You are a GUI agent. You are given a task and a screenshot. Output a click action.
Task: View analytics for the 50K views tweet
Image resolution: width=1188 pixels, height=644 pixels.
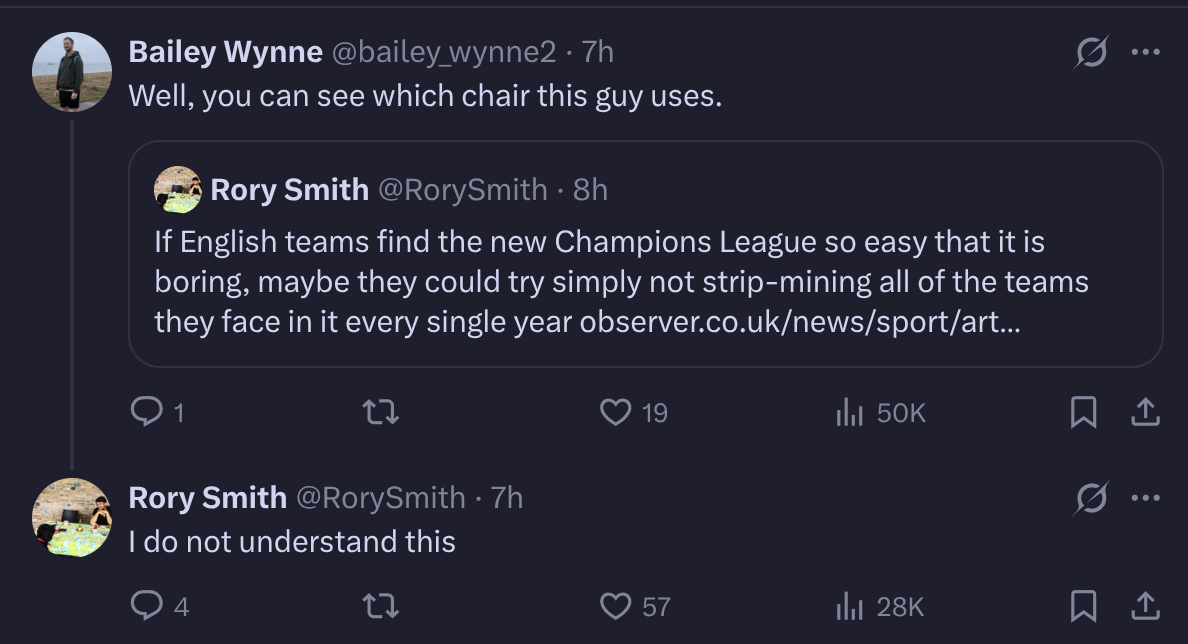click(x=849, y=412)
